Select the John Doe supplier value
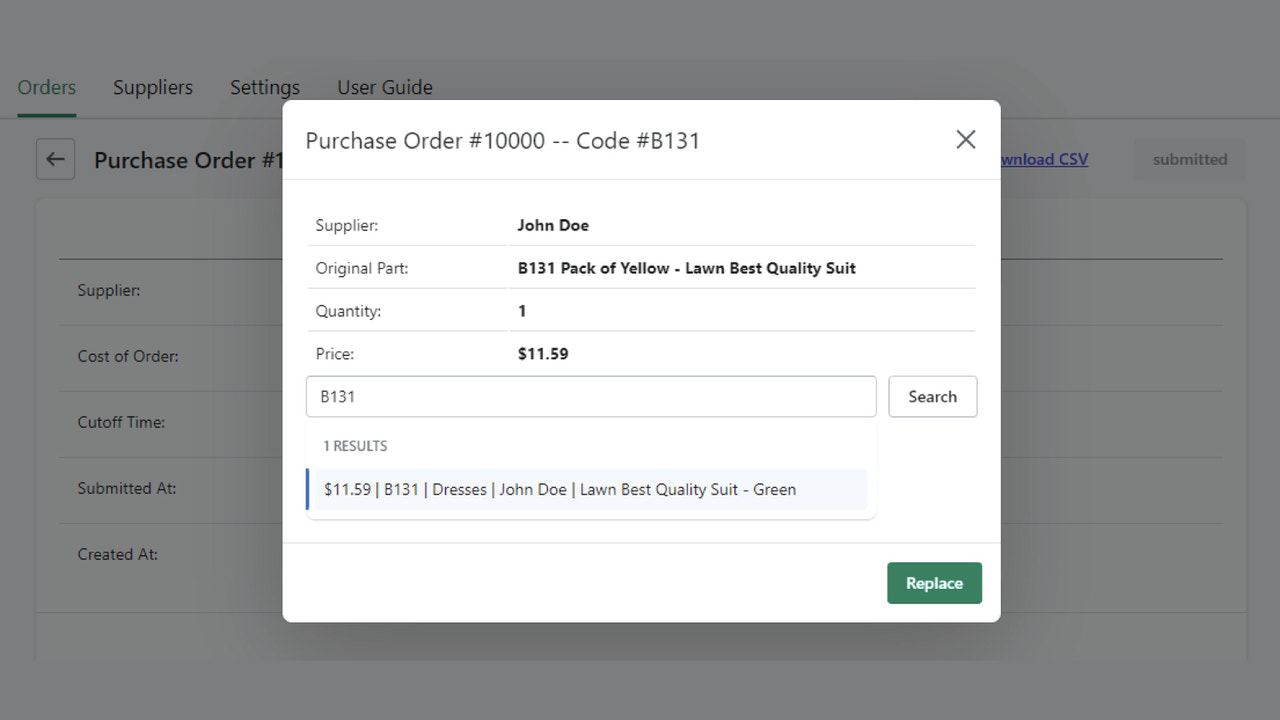Image resolution: width=1280 pixels, height=720 pixels. (x=553, y=225)
